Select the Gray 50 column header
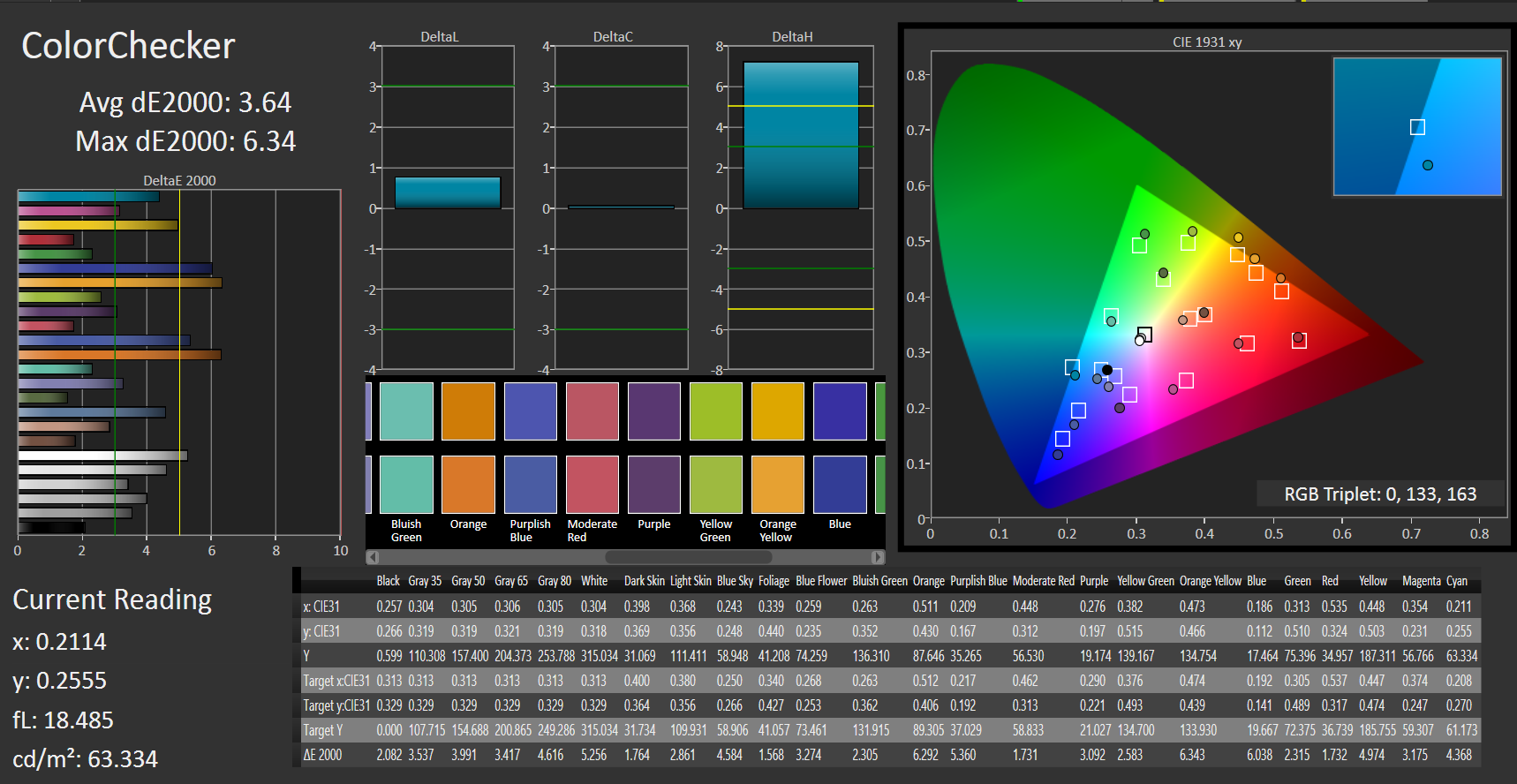Image resolution: width=1517 pixels, height=784 pixels. click(x=468, y=581)
